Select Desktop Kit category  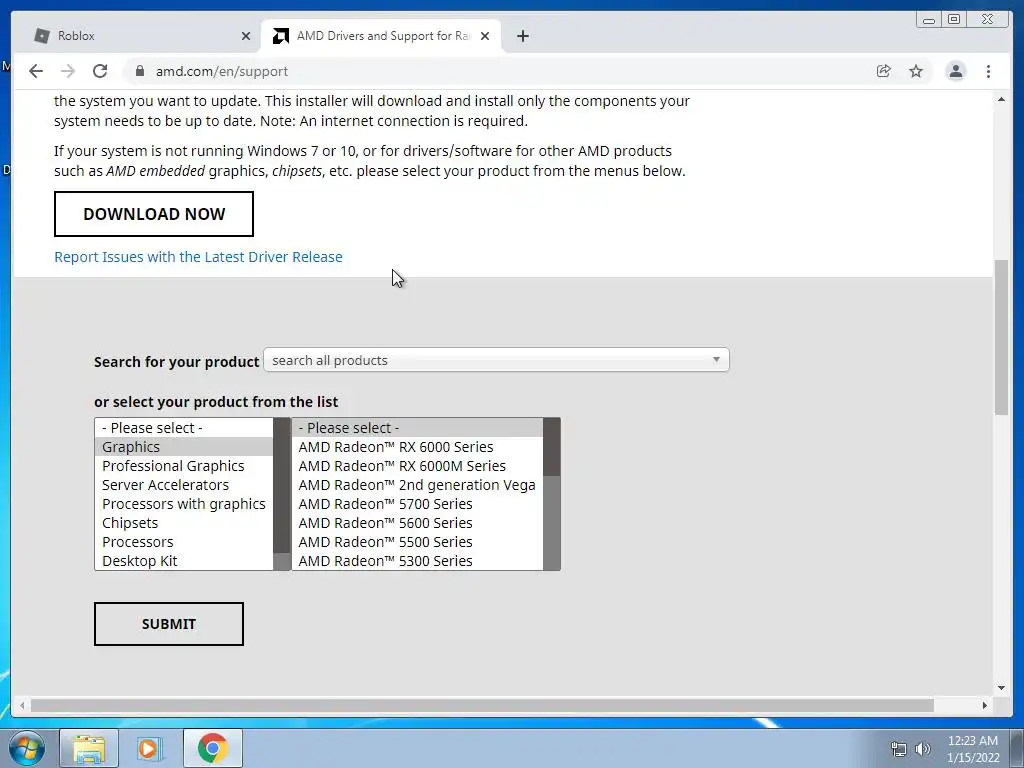pyautogui.click(x=184, y=560)
